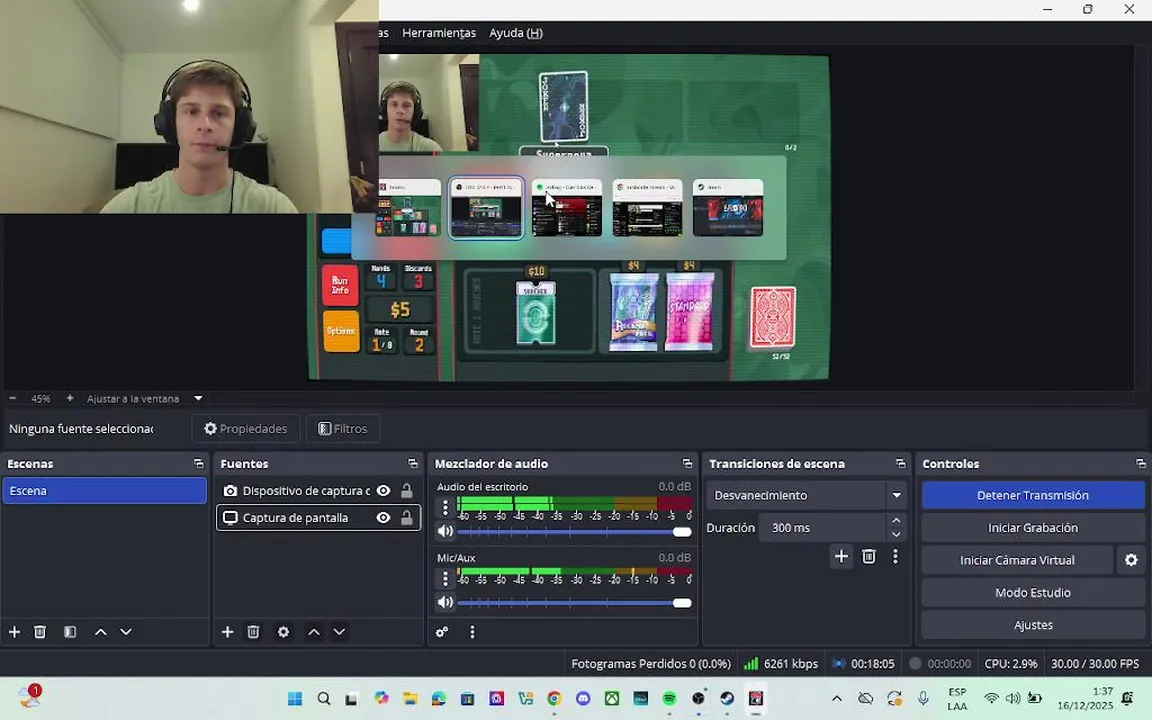1152x720 pixels.
Task: Open audio mixer three-dot menu at bottom
Action: tap(472, 632)
